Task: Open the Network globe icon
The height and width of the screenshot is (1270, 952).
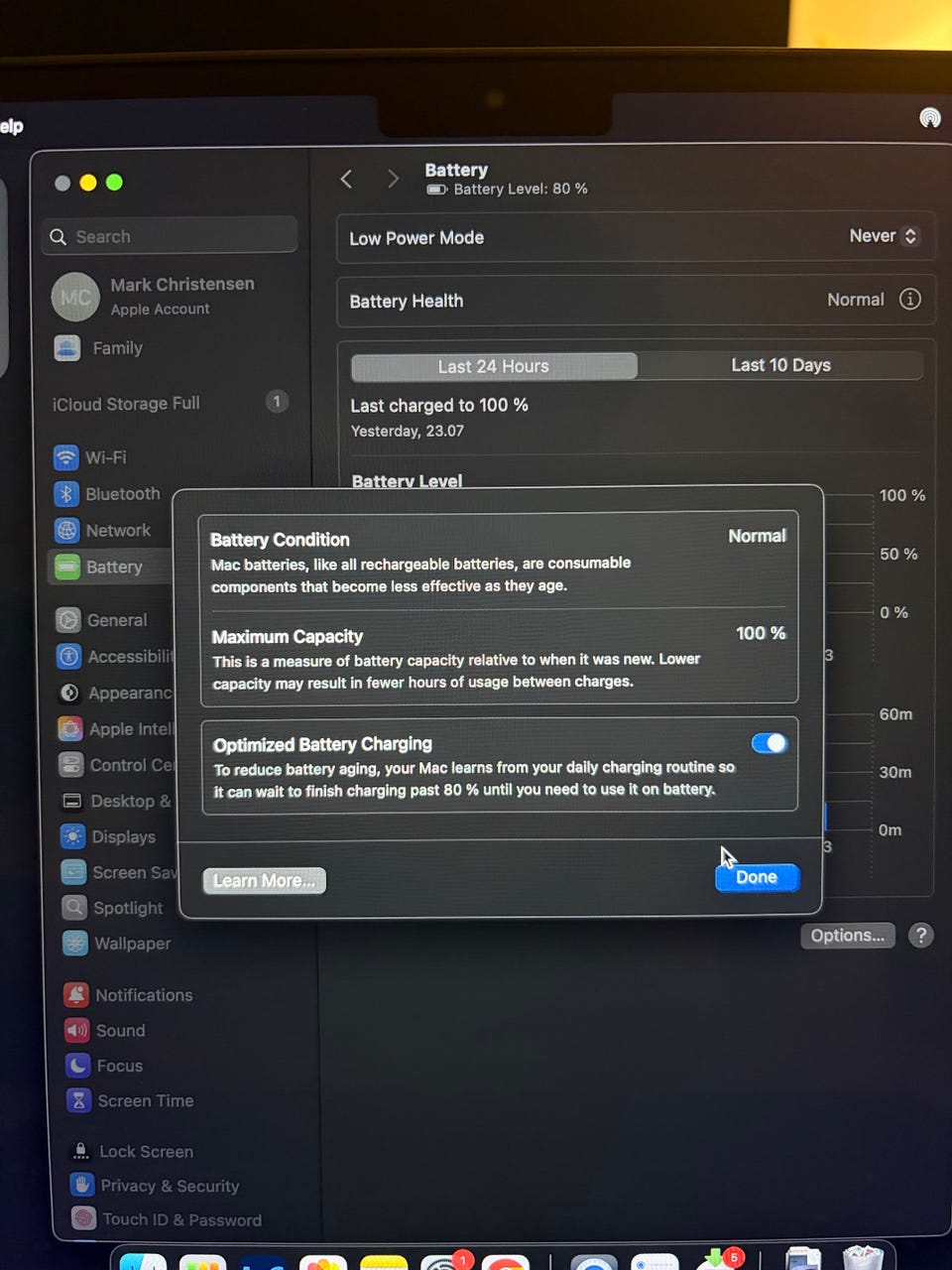Action: coord(66,531)
